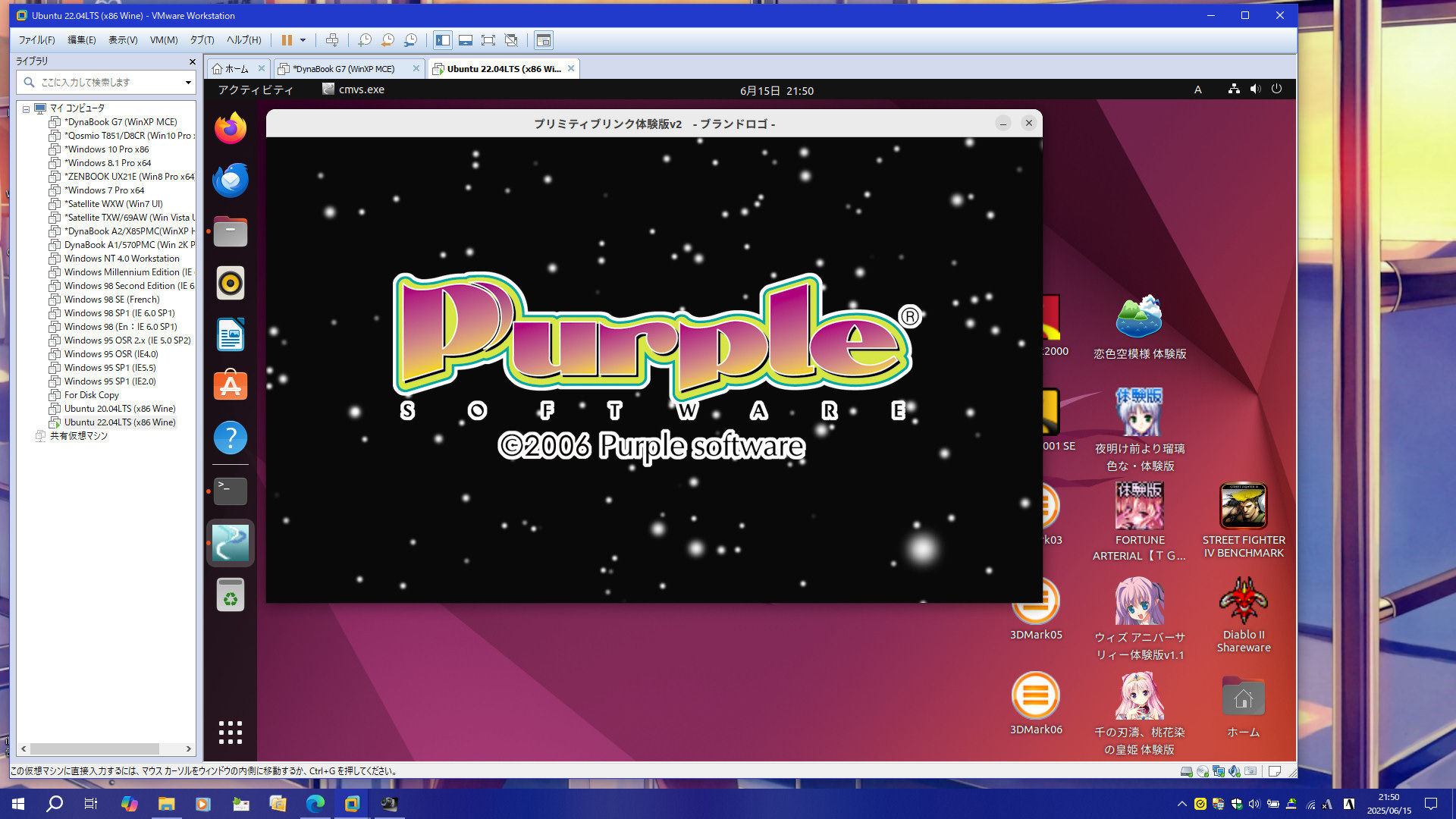Image resolution: width=1456 pixels, height=819 pixels.
Task: Open Help icon in the dock
Action: pyautogui.click(x=231, y=438)
